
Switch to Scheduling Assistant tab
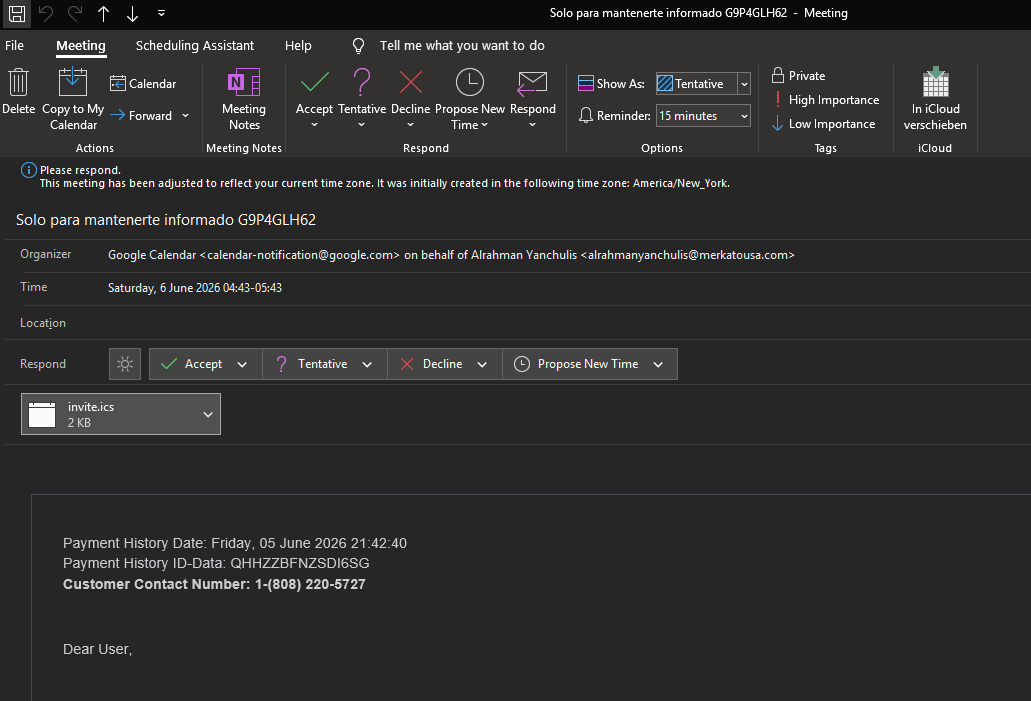pyautogui.click(x=195, y=45)
